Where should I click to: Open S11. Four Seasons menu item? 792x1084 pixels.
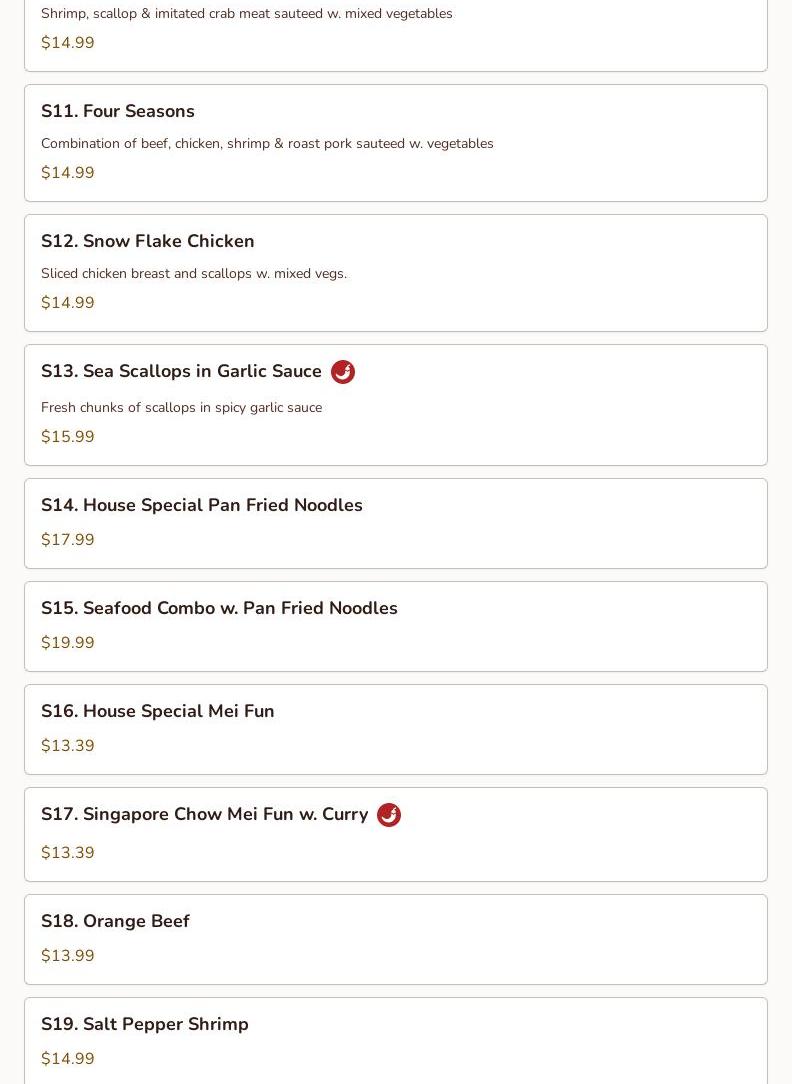point(118,111)
